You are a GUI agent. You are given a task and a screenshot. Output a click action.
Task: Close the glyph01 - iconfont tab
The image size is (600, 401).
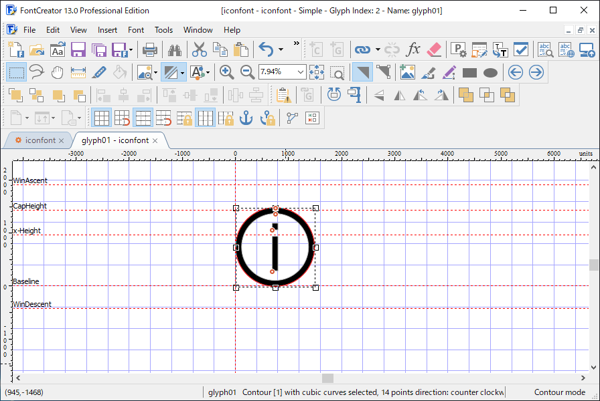pyautogui.click(x=155, y=141)
